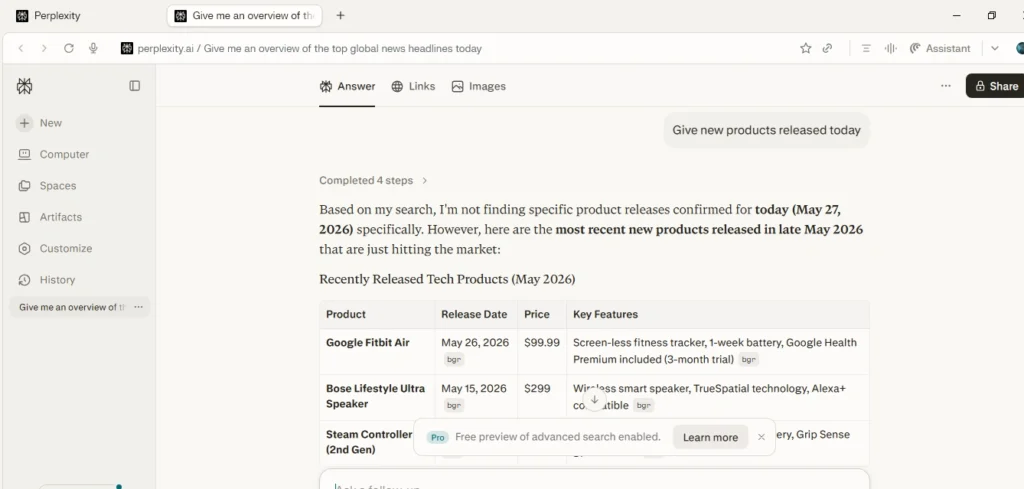
Task: Bookmark this page with the star icon
Action: coord(806,48)
